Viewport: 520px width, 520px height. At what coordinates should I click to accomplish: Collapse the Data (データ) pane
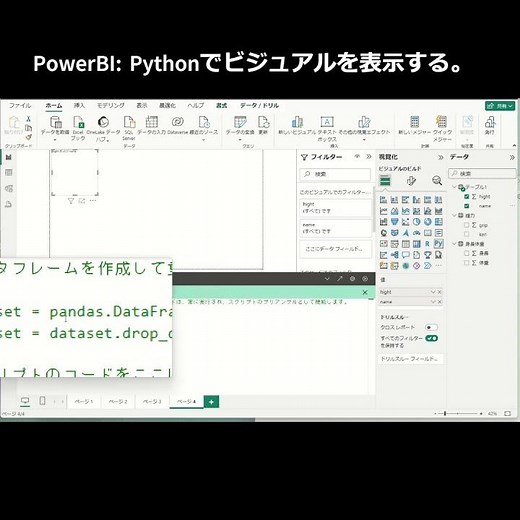(x=512, y=157)
